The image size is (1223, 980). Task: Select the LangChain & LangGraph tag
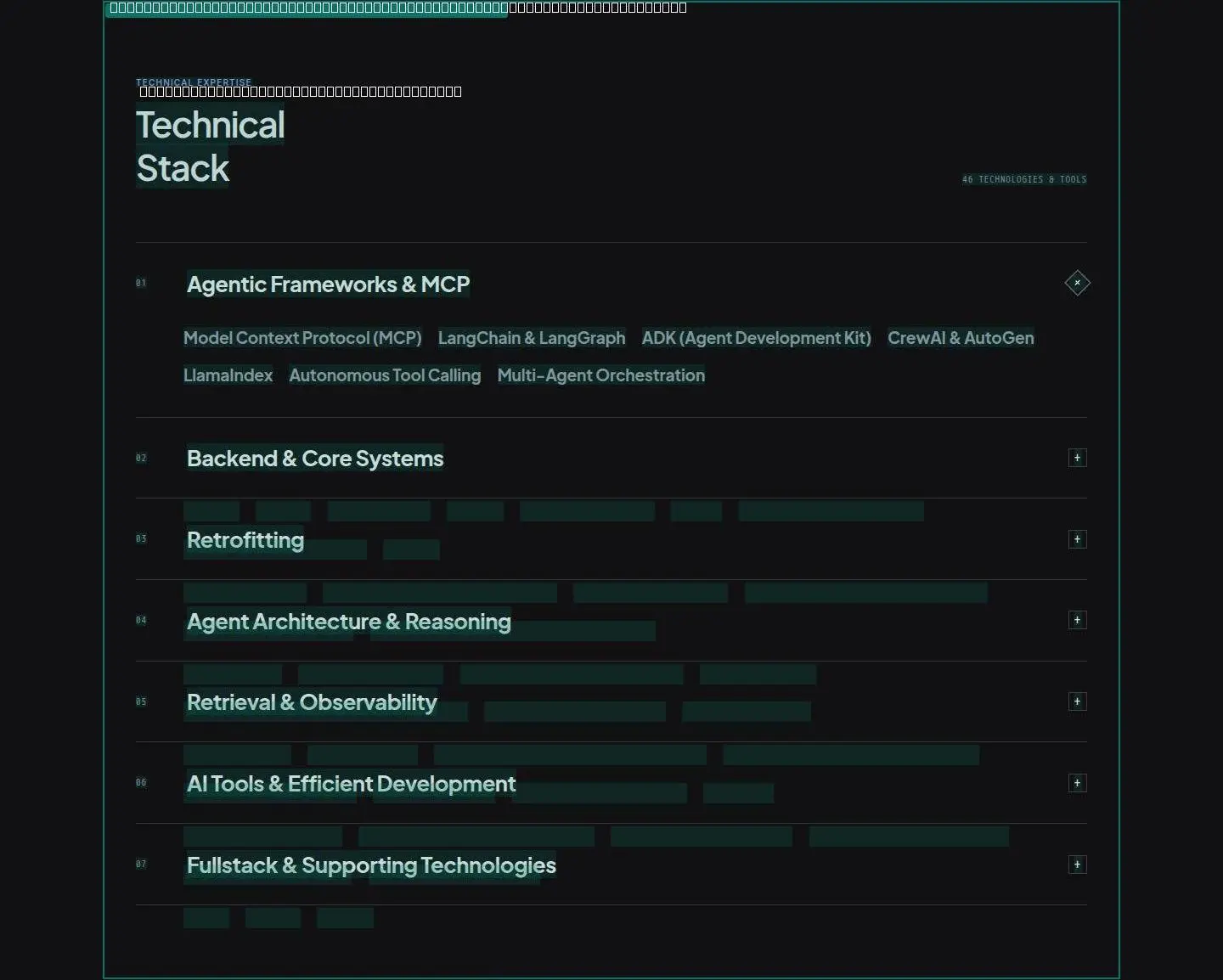click(532, 338)
